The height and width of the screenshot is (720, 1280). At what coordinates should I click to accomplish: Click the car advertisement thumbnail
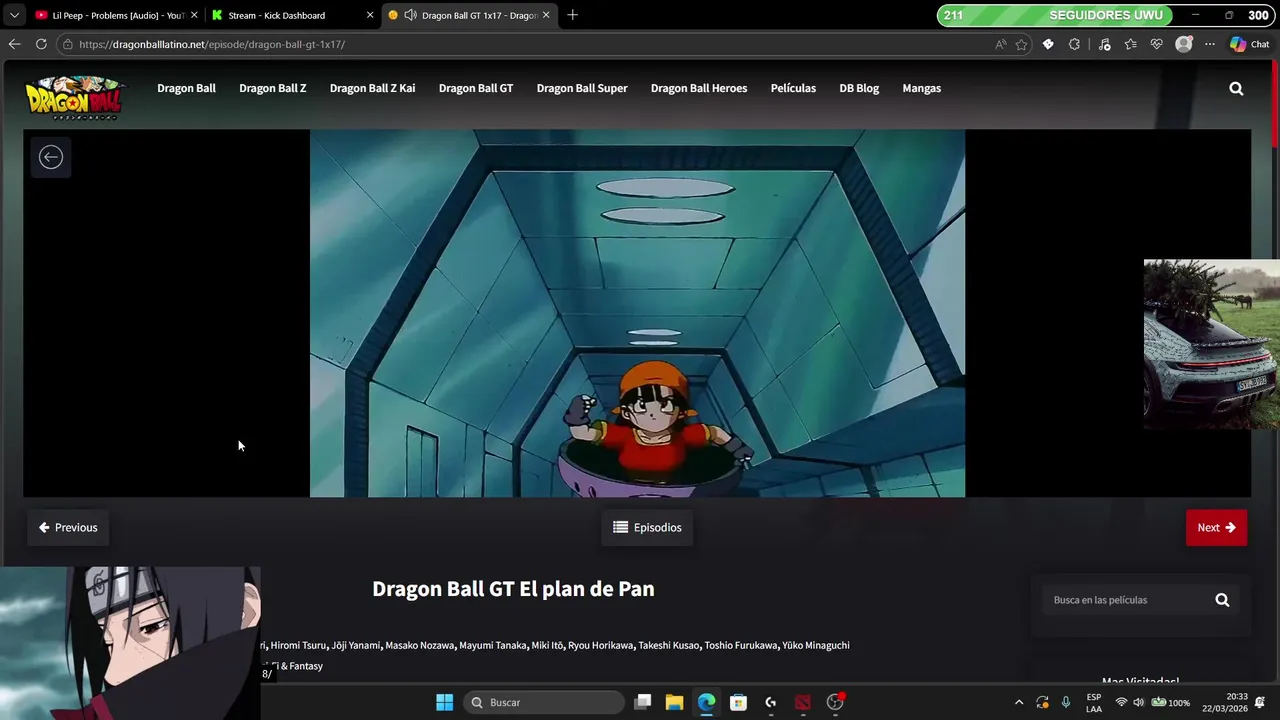click(1211, 344)
